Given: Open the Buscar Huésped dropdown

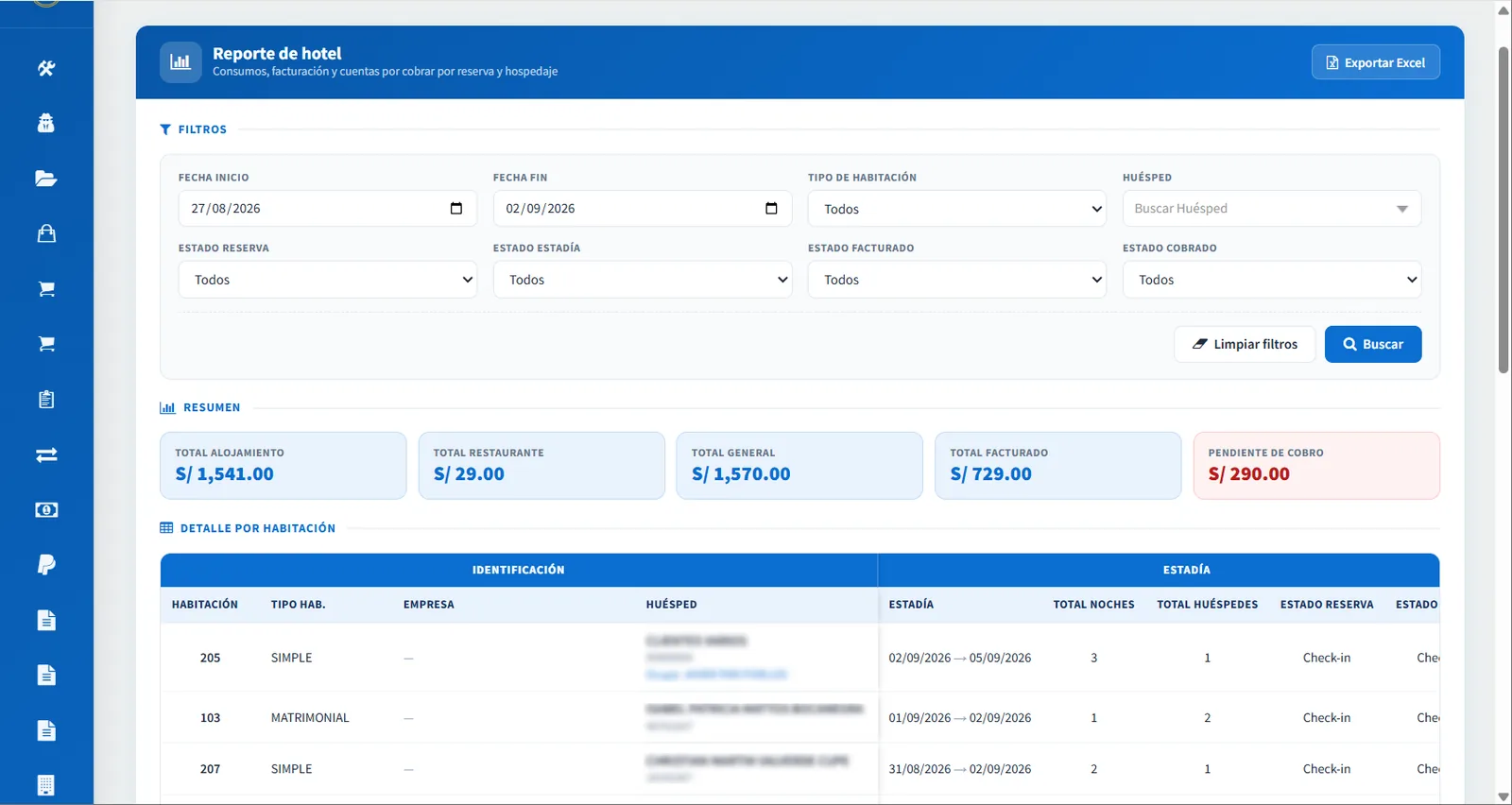Looking at the screenshot, I should click(x=1271, y=209).
